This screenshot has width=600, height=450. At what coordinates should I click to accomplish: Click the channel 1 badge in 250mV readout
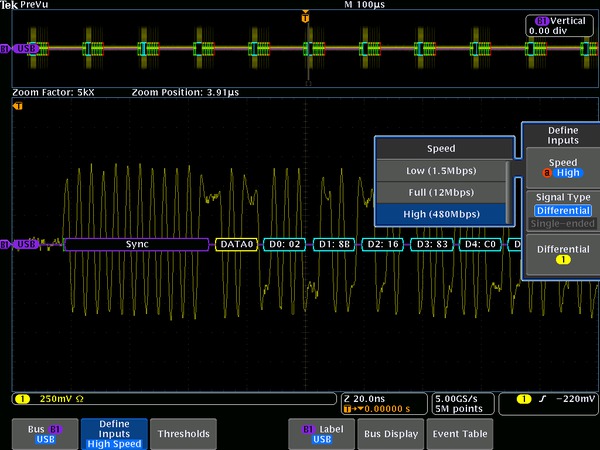tap(20, 400)
